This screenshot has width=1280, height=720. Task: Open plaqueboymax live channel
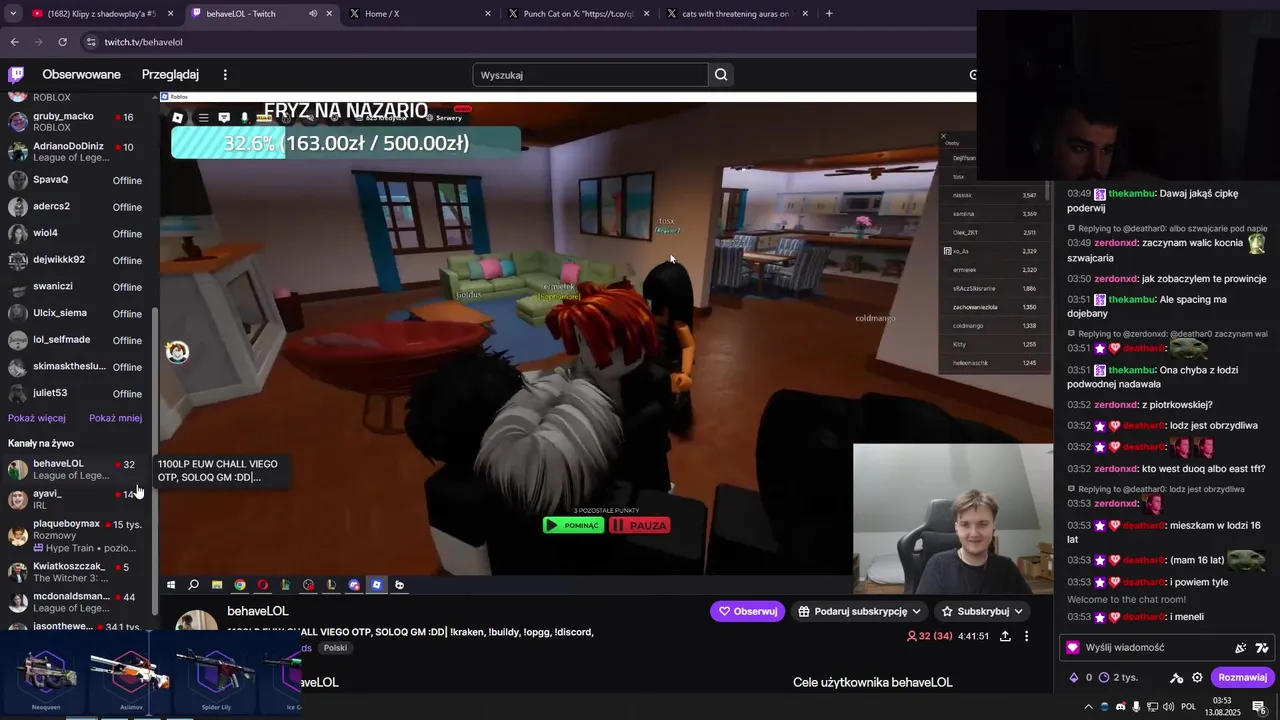pos(75,536)
